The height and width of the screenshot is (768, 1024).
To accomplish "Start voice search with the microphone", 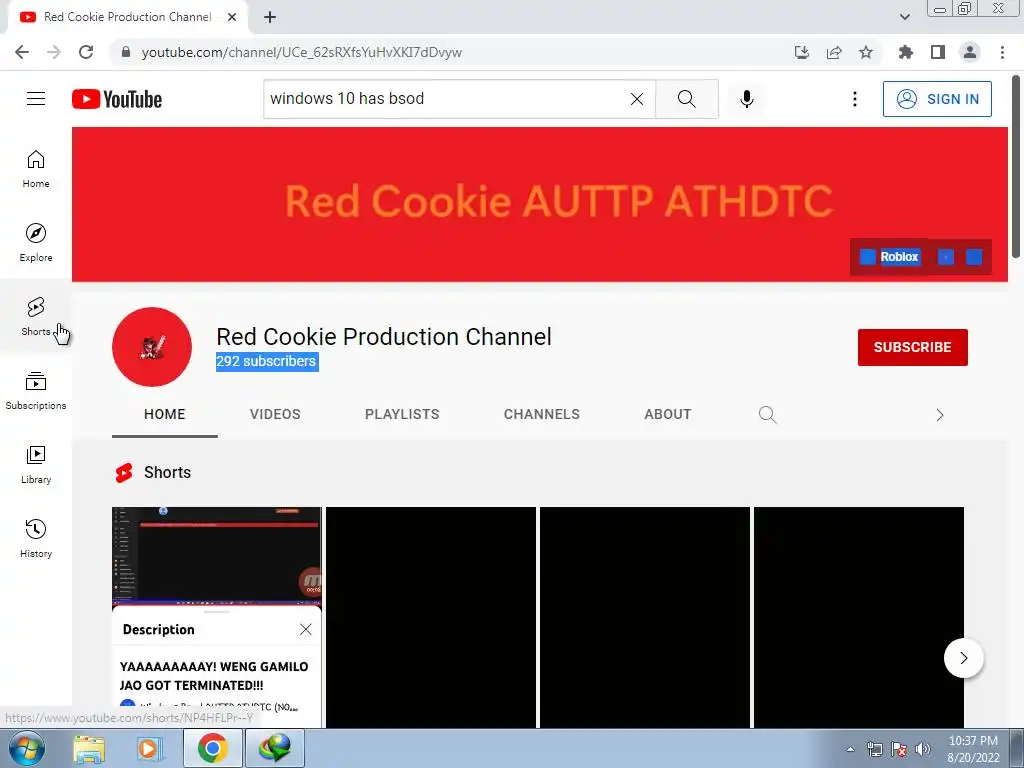I will point(746,99).
